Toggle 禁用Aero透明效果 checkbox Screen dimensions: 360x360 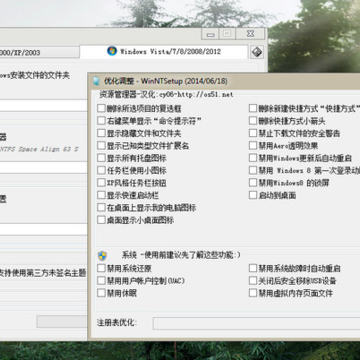coord(253,146)
